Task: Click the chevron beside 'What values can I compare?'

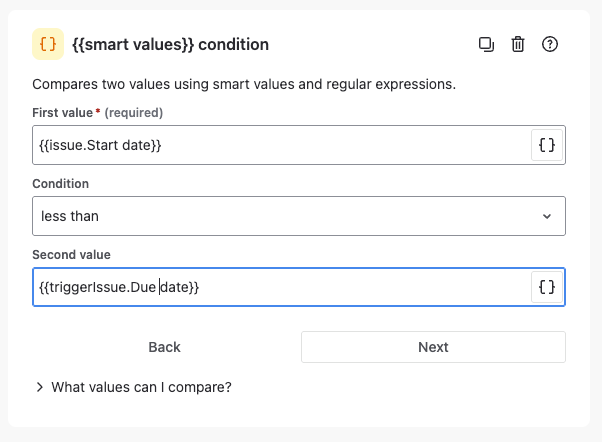Action: [39, 387]
